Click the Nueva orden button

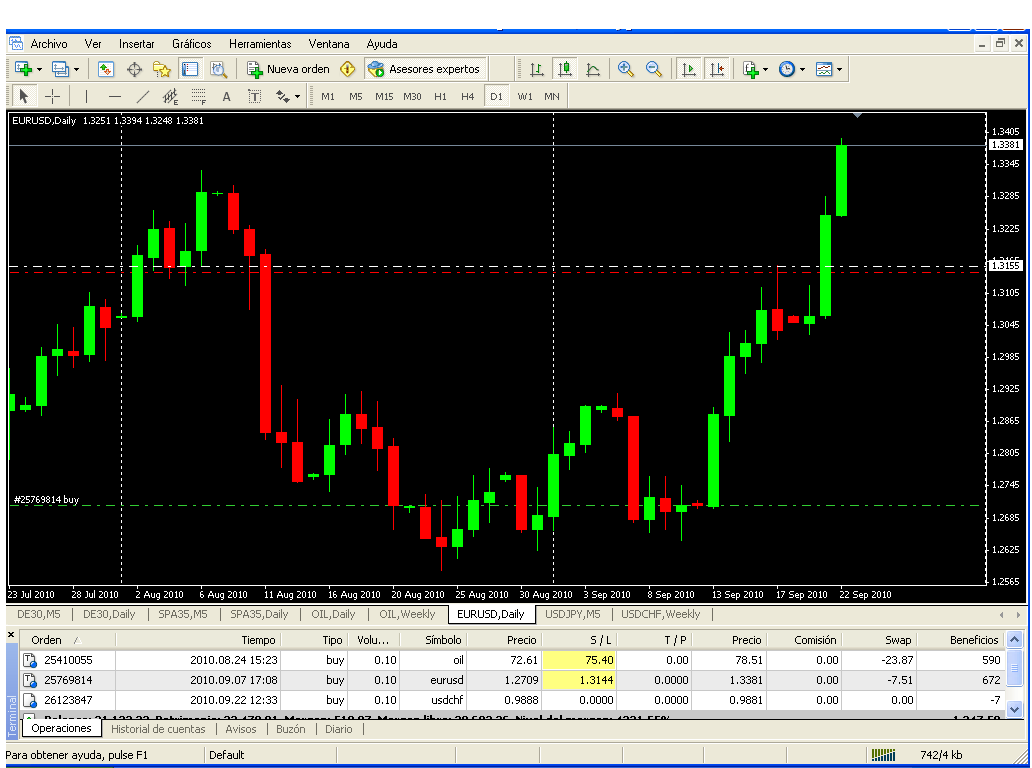[x=288, y=69]
